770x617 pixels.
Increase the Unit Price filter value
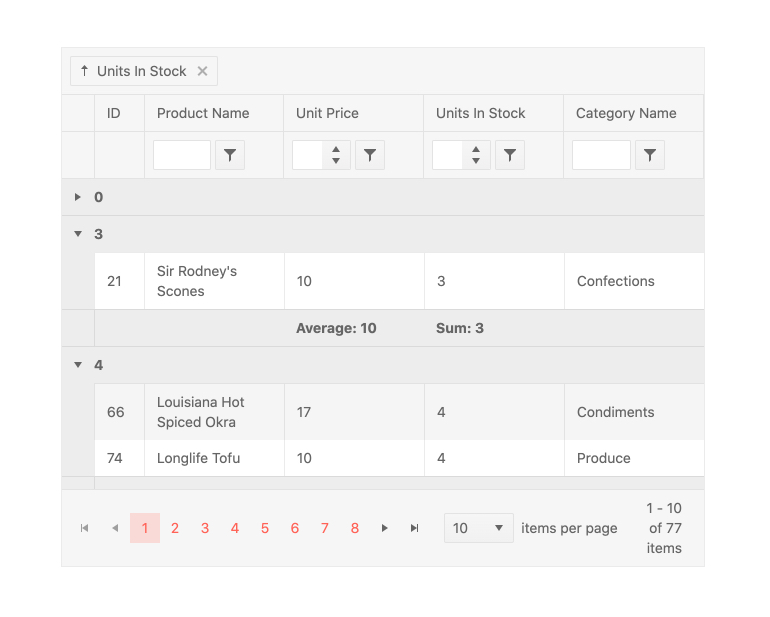[336, 150]
